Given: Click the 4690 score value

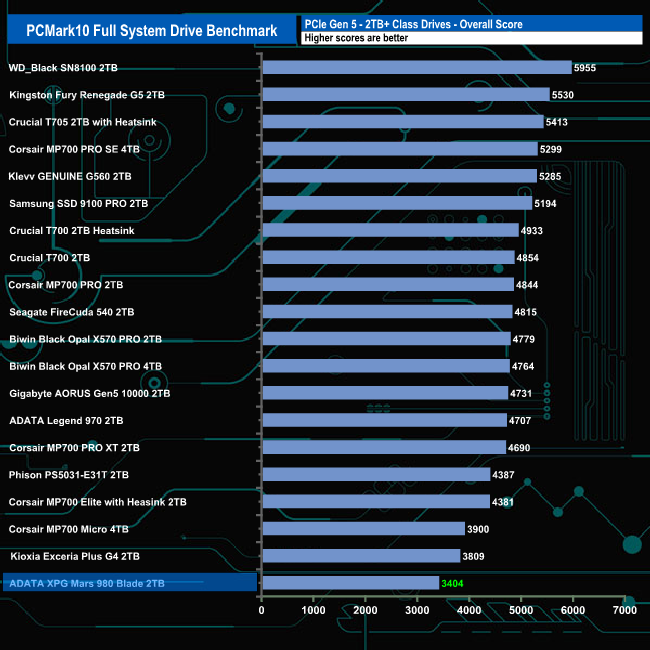Looking at the screenshot, I should click(x=519, y=448).
